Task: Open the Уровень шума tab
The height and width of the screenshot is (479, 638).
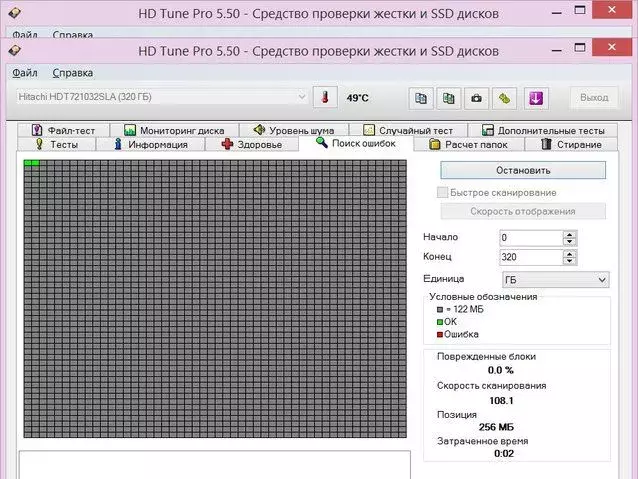Action: tap(294, 130)
